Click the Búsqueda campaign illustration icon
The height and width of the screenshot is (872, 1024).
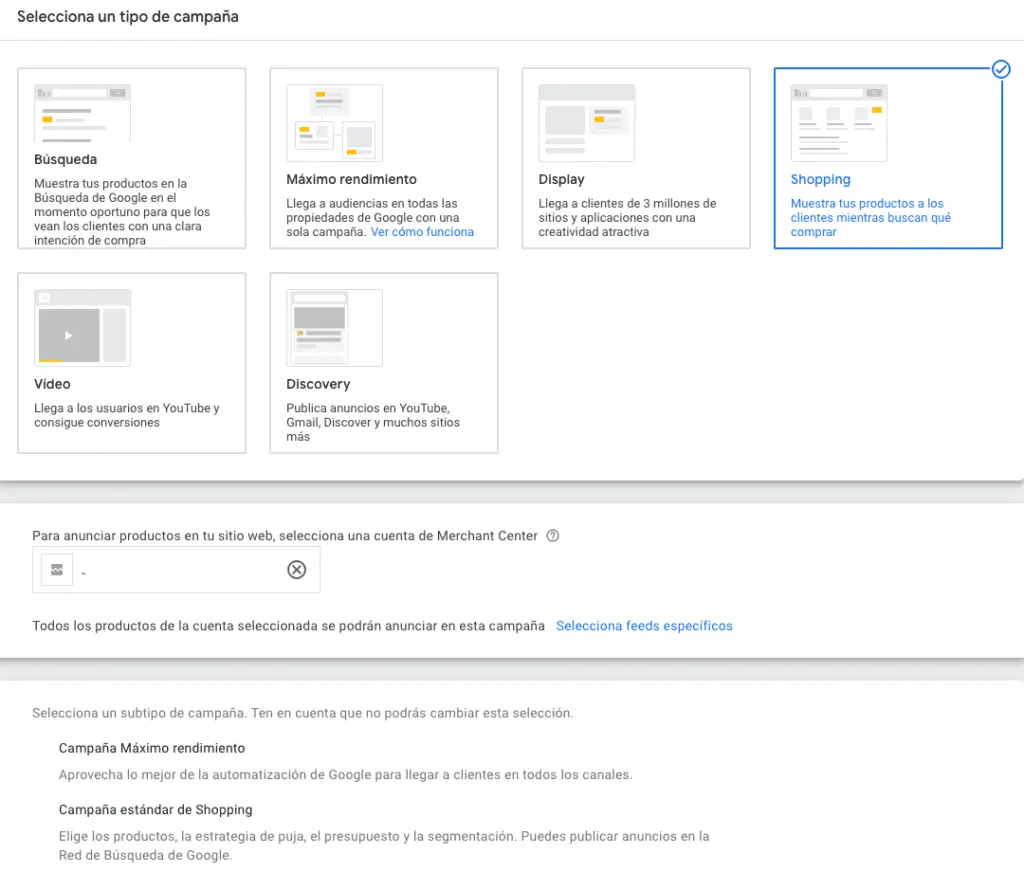coord(82,114)
